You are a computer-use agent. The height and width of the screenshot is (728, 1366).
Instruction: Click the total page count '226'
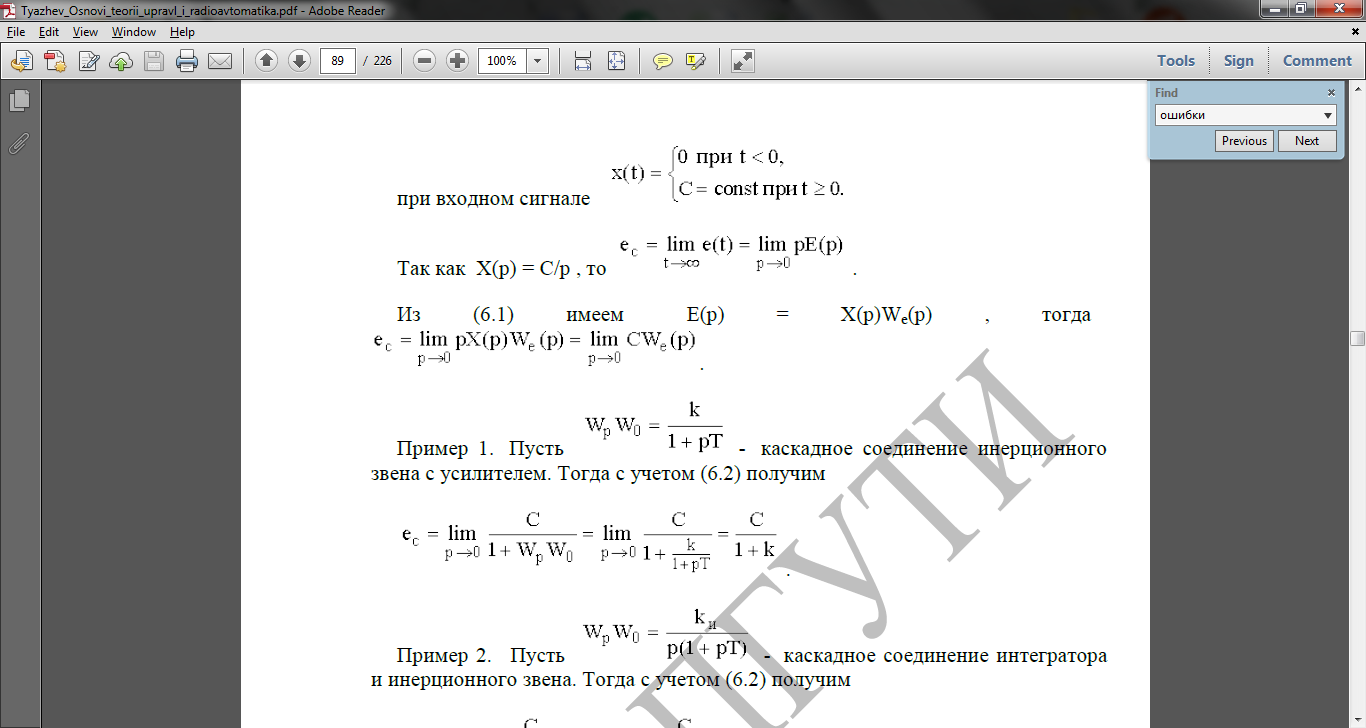click(x=383, y=61)
